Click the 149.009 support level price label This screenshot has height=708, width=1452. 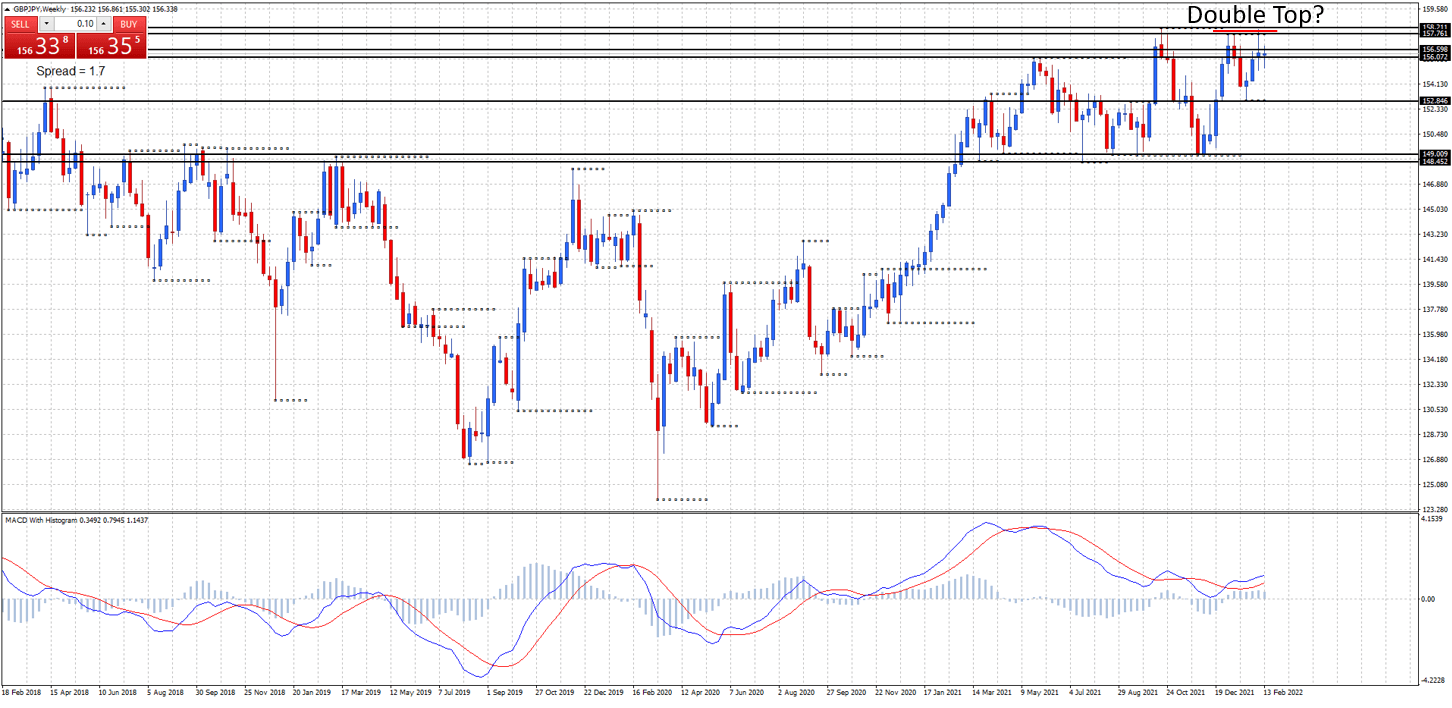(x=1434, y=153)
